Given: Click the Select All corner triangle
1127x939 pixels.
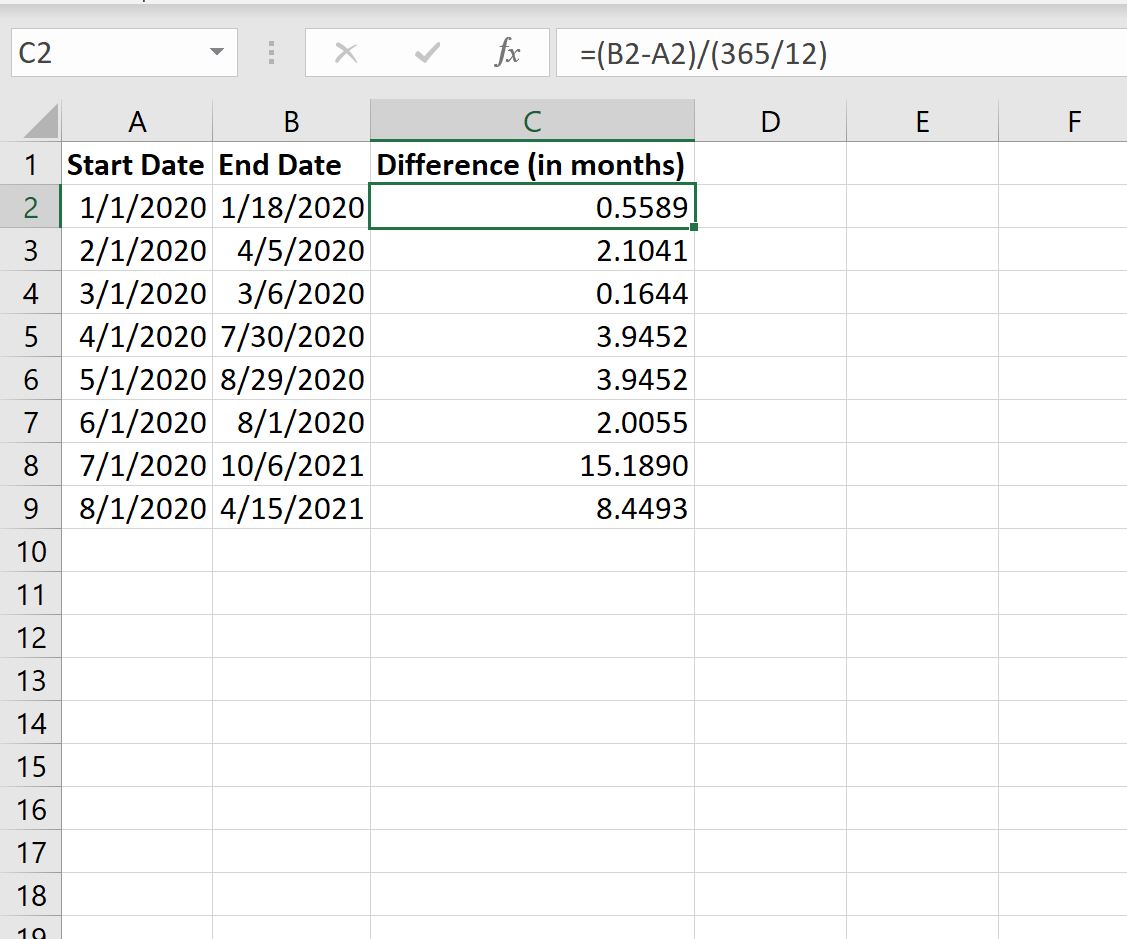Looking at the screenshot, I should (40, 122).
